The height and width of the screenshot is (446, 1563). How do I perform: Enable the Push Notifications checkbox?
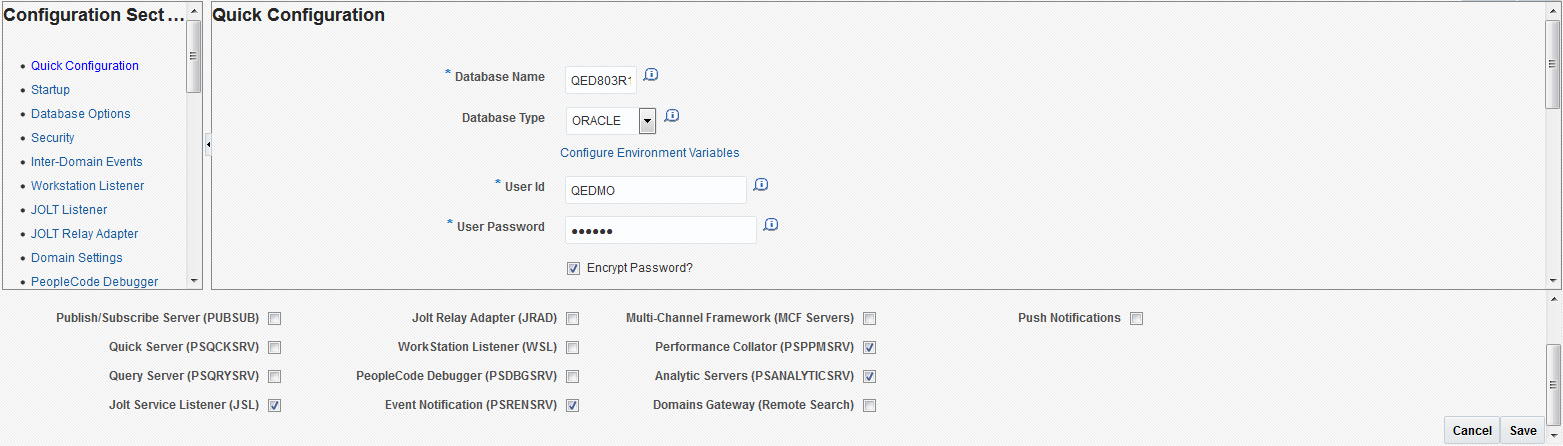click(1136, 319)
